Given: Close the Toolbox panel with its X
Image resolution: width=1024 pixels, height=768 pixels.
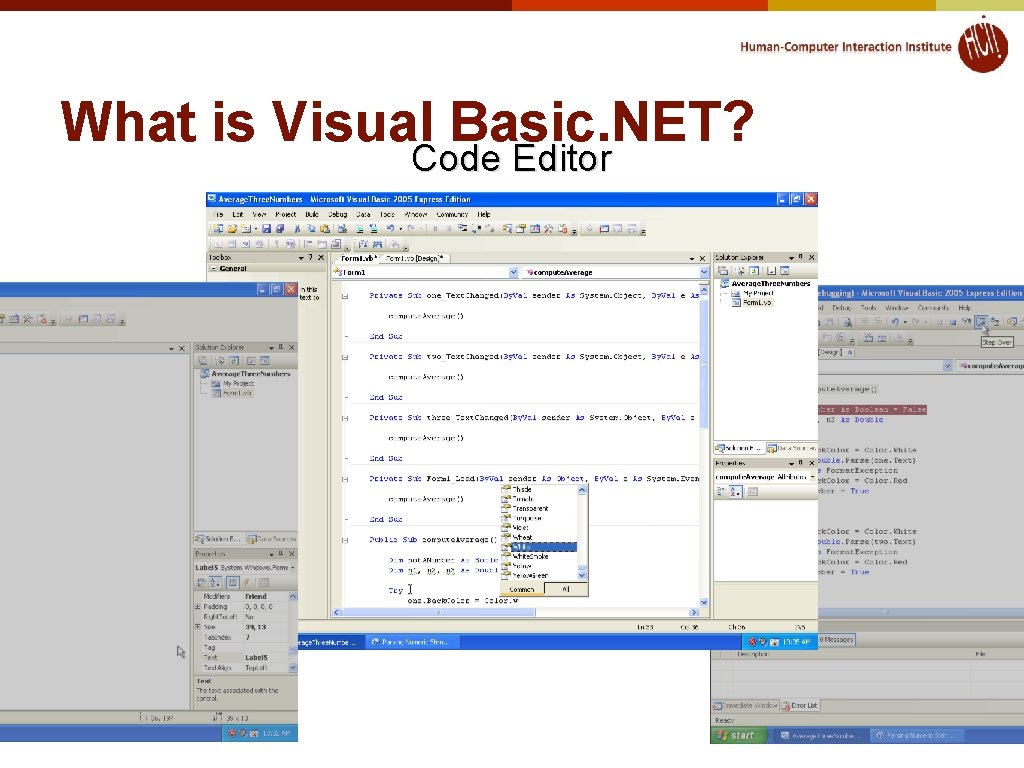Looking at the screenshot, I should tap(321, 258).
